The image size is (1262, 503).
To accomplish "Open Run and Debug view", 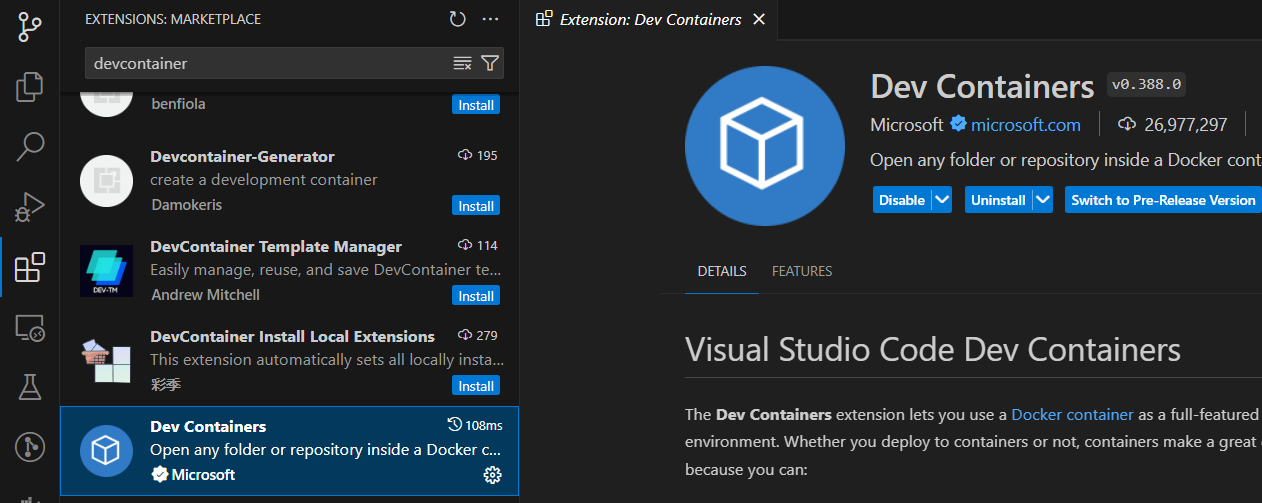I will click(x=30, y=206).
